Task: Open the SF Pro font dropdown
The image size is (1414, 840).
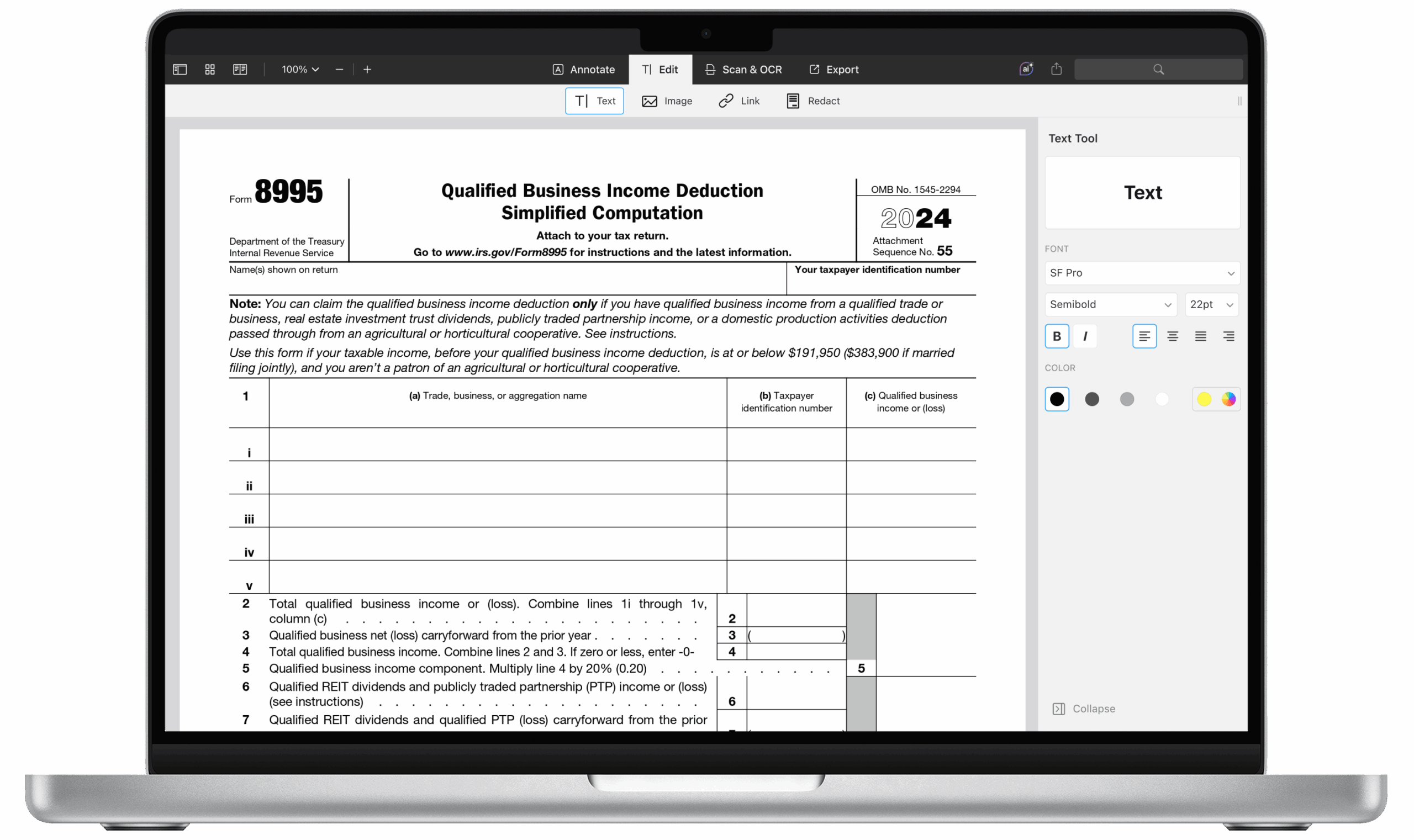Action: 1142,273
